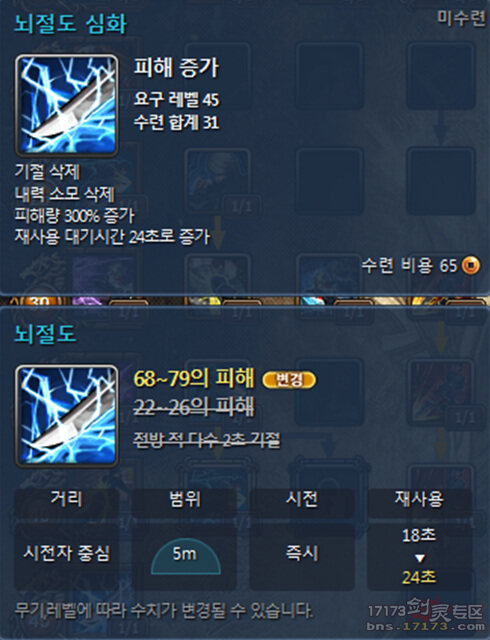Click the gold coin icon beside 수련 비용 65
Image resolution: width=490 pixels, height=640 pixels.
(x=471, y=266)
